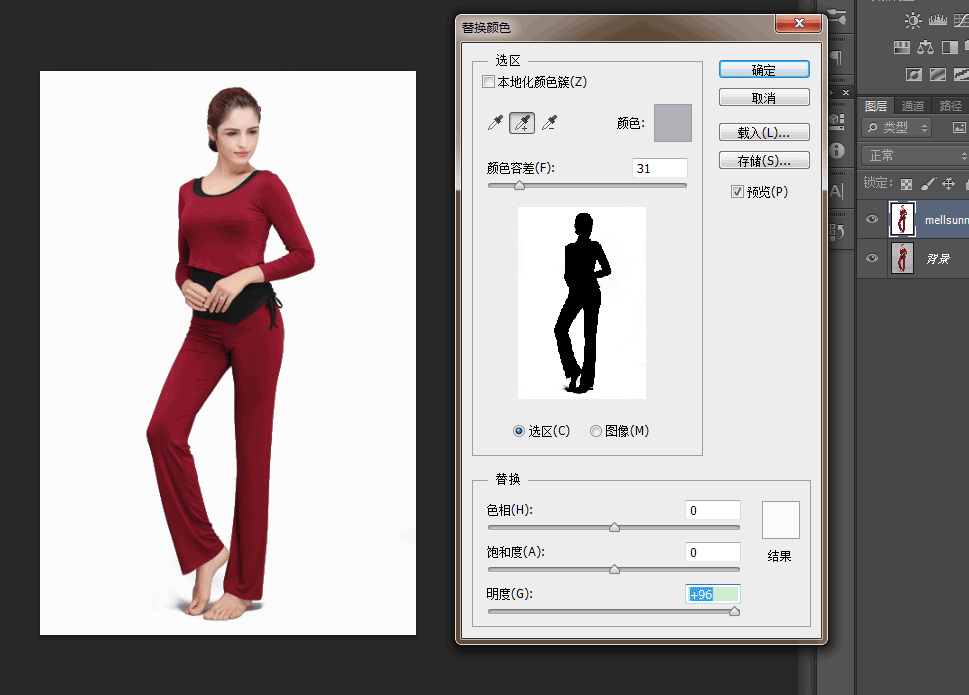Add a Threshold adjustment layer

click(962, 75)
